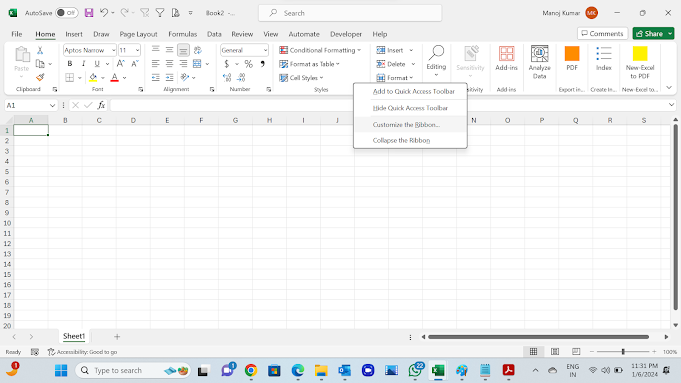
Task: Apply Bold formatting
Action: [x=69, y=64]
